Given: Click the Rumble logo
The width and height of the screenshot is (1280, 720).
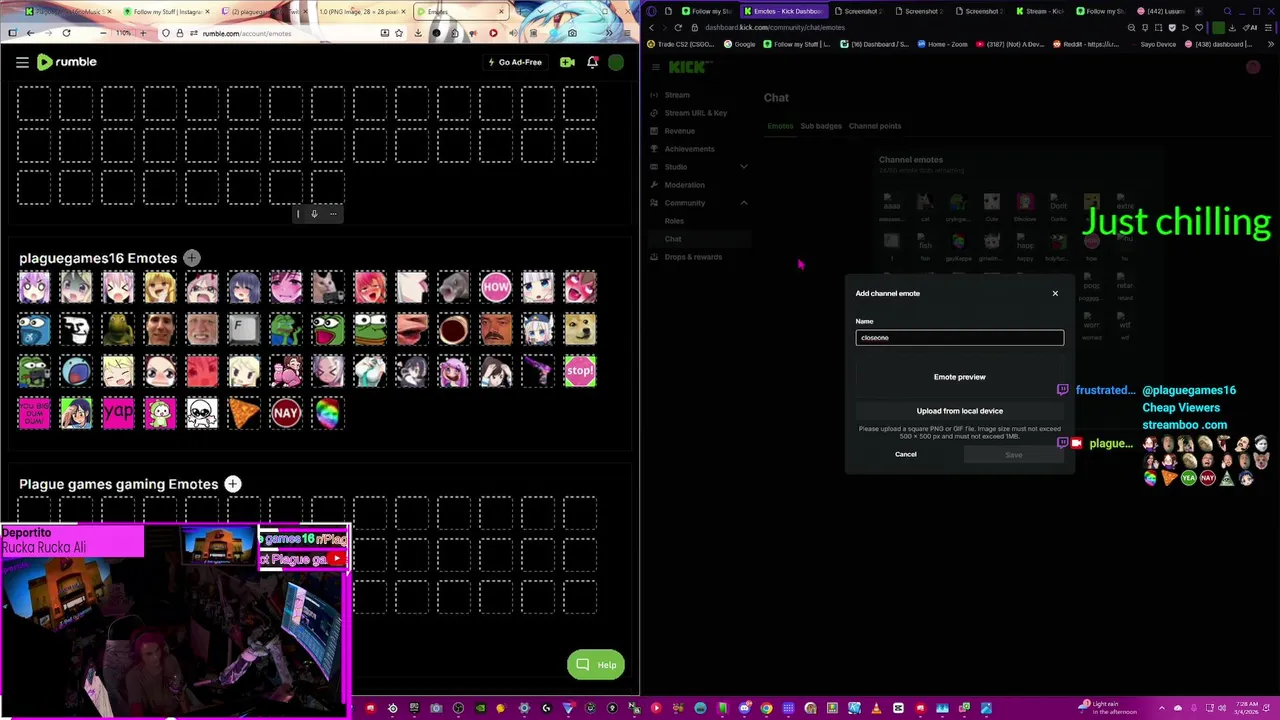Looking at the screenshot, I should click(x=67, y=62).
